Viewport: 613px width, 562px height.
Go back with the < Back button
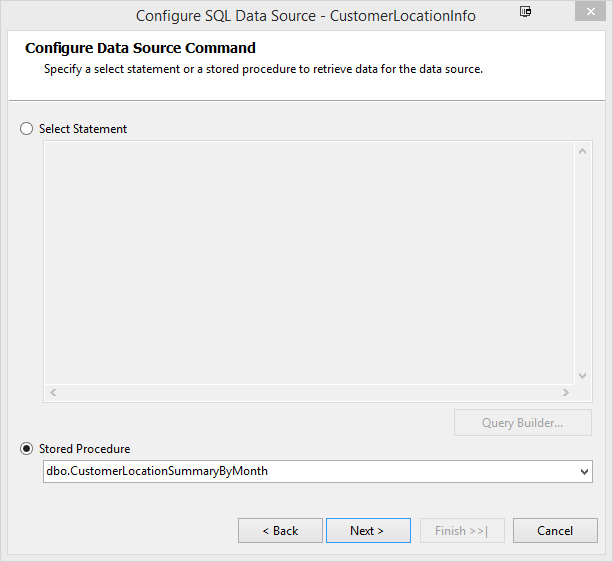pos(280,531)
